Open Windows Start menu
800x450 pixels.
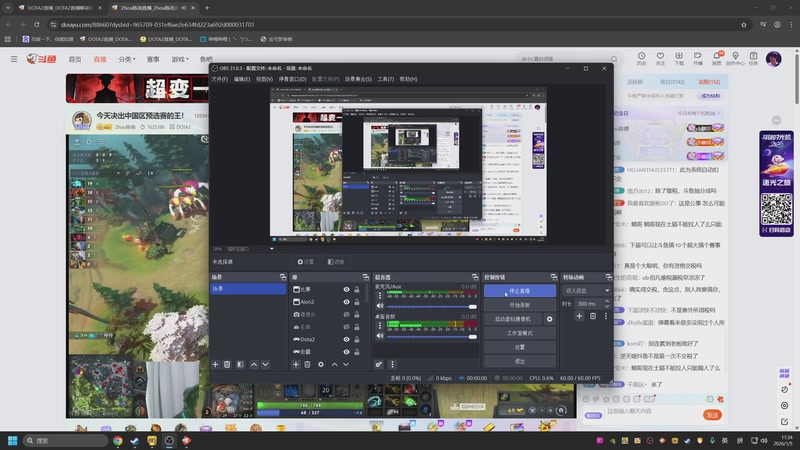coord(13,440)
